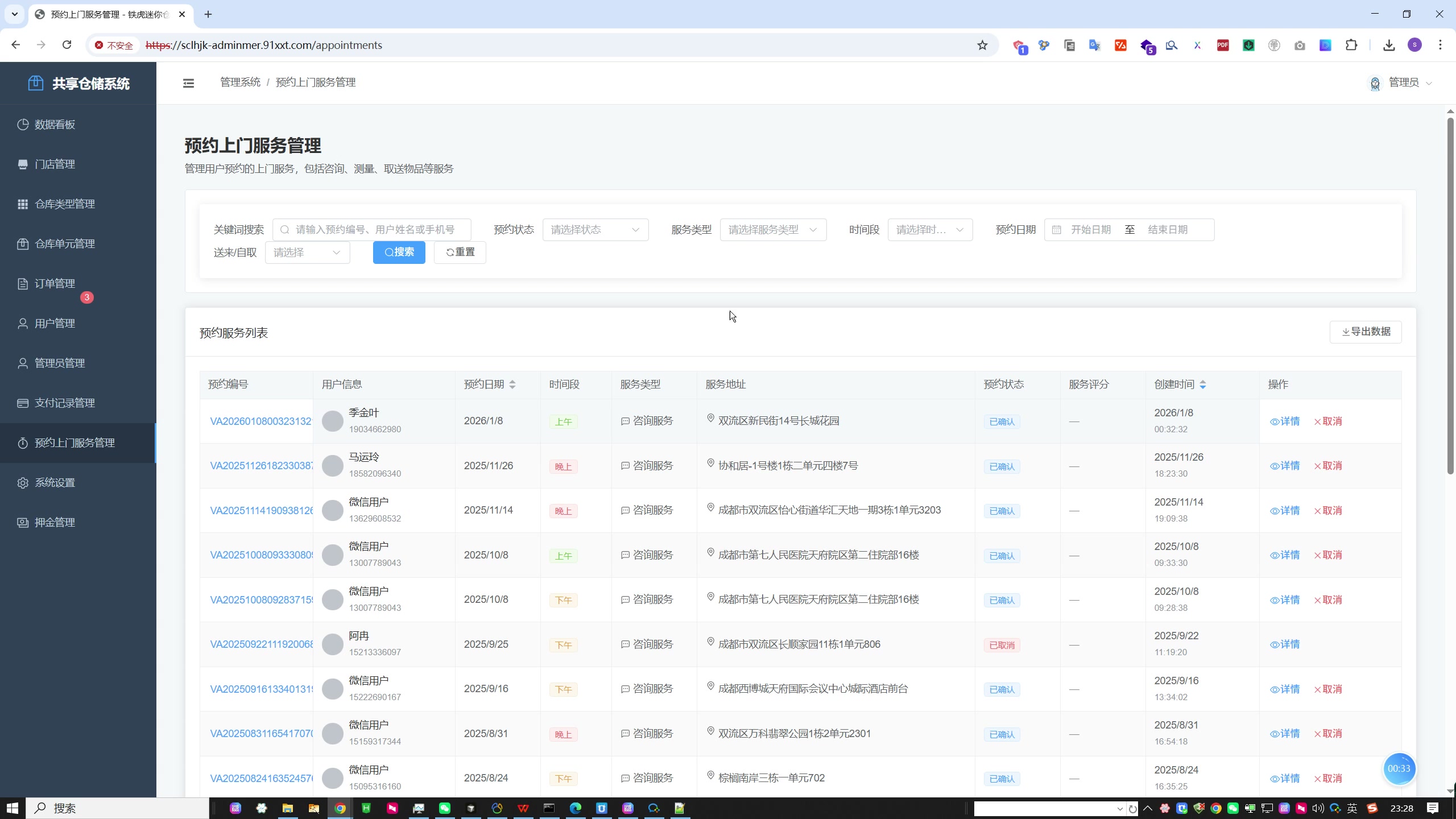Screen dimensions: 1456x819
Task: Click the page's vertical scrollbar
Action: click(x=1450, y=296)
